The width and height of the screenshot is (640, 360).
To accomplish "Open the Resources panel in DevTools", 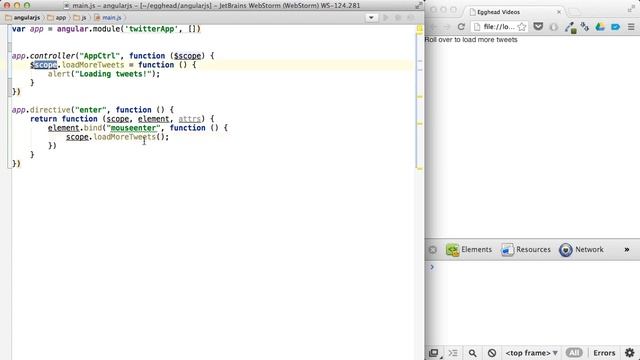I will [x=526, y=249].
